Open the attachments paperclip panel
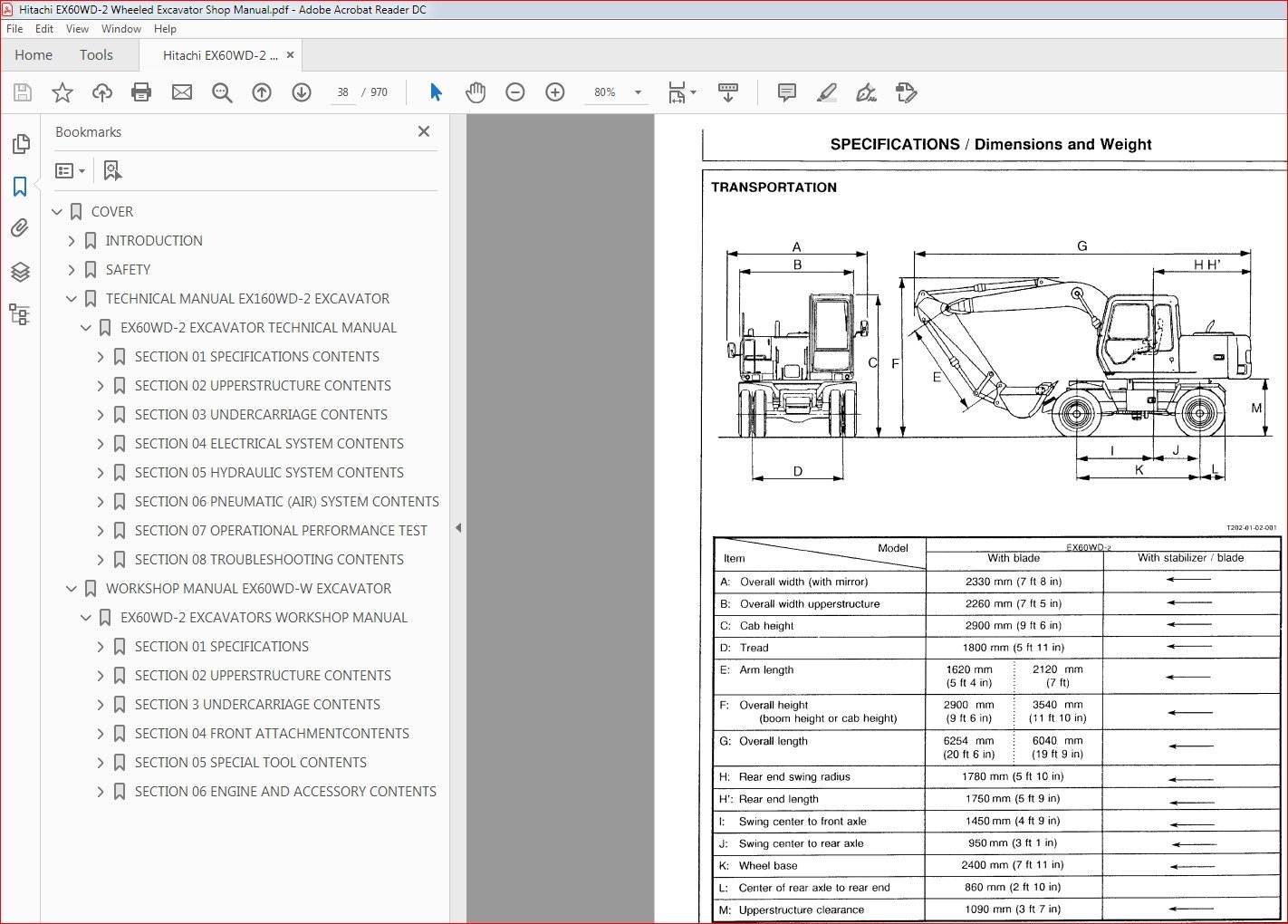This screenshot has width=1288, height=924. click(x=20, y=228)
